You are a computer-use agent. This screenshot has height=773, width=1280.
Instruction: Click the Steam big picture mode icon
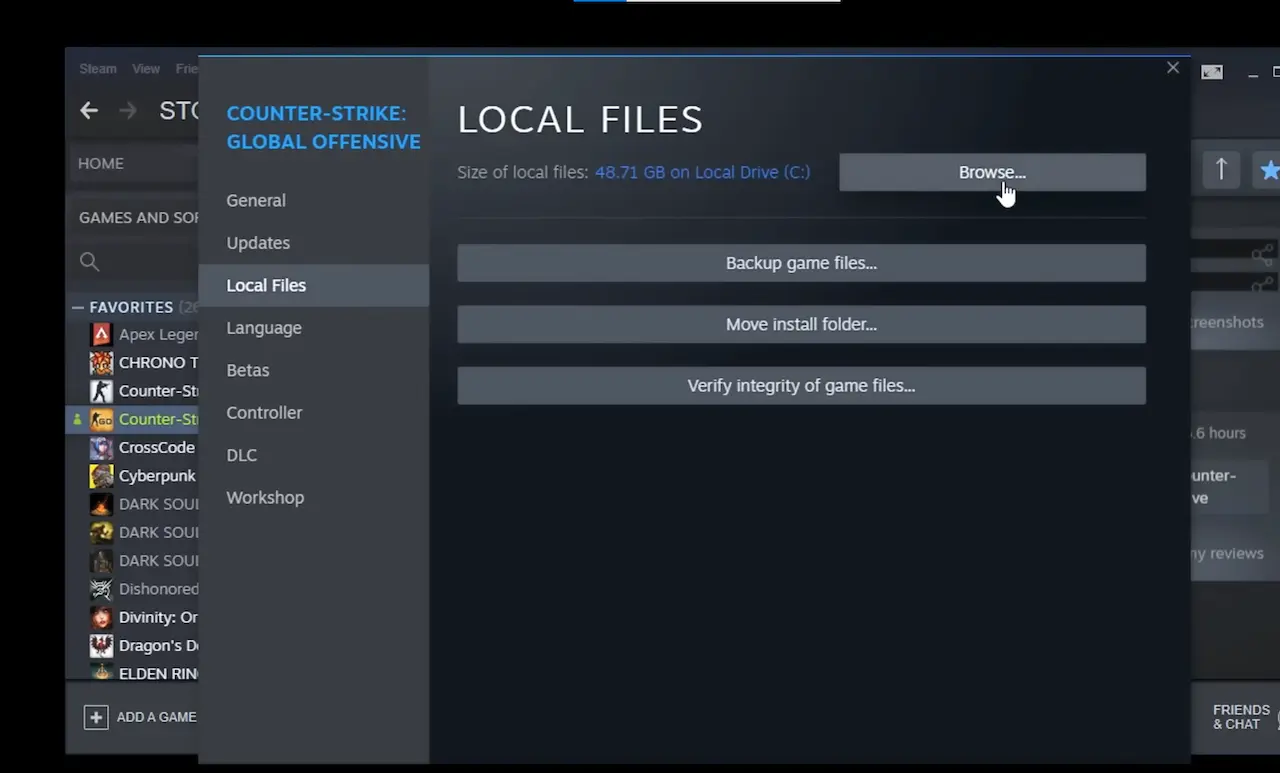click(x=1212, y=72)
